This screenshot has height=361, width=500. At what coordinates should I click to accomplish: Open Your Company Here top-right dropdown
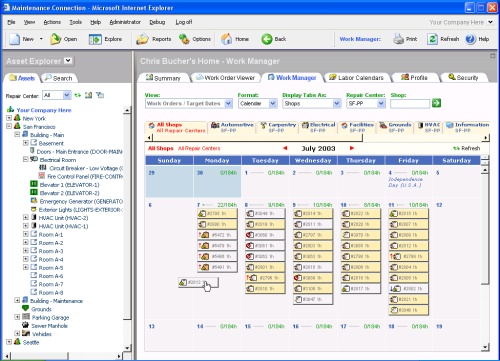click(490, 22)
